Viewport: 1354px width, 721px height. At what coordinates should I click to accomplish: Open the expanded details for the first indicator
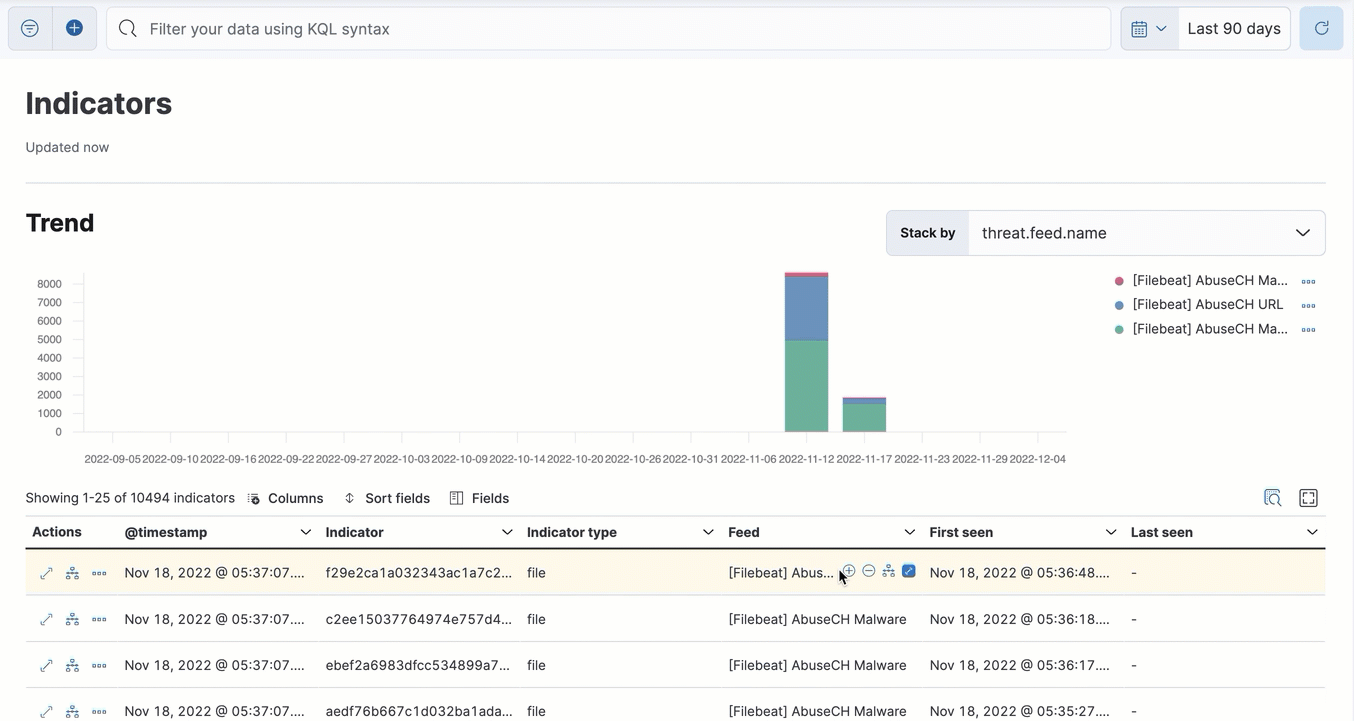[46, 572]
